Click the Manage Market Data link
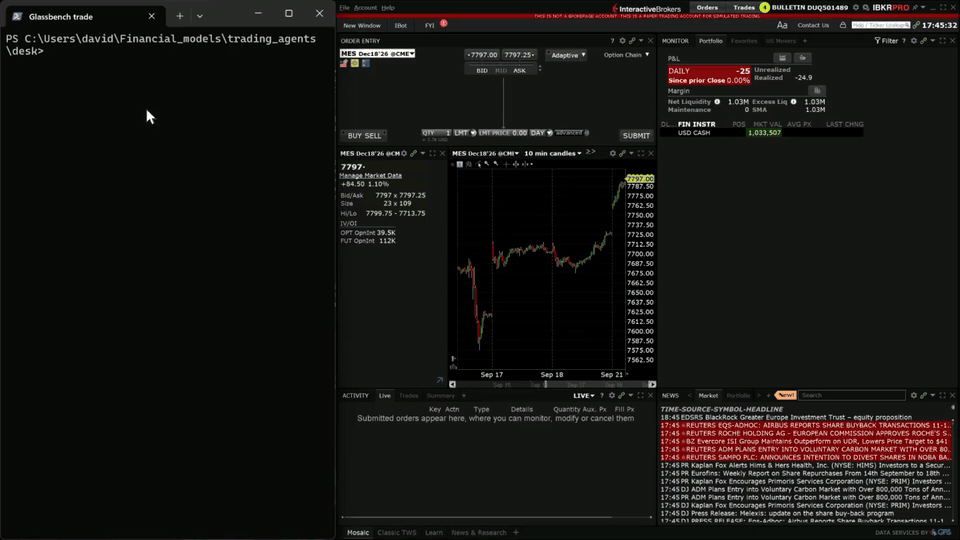Image resolution: width=960 pixels, height=540 pixels. 370,175
